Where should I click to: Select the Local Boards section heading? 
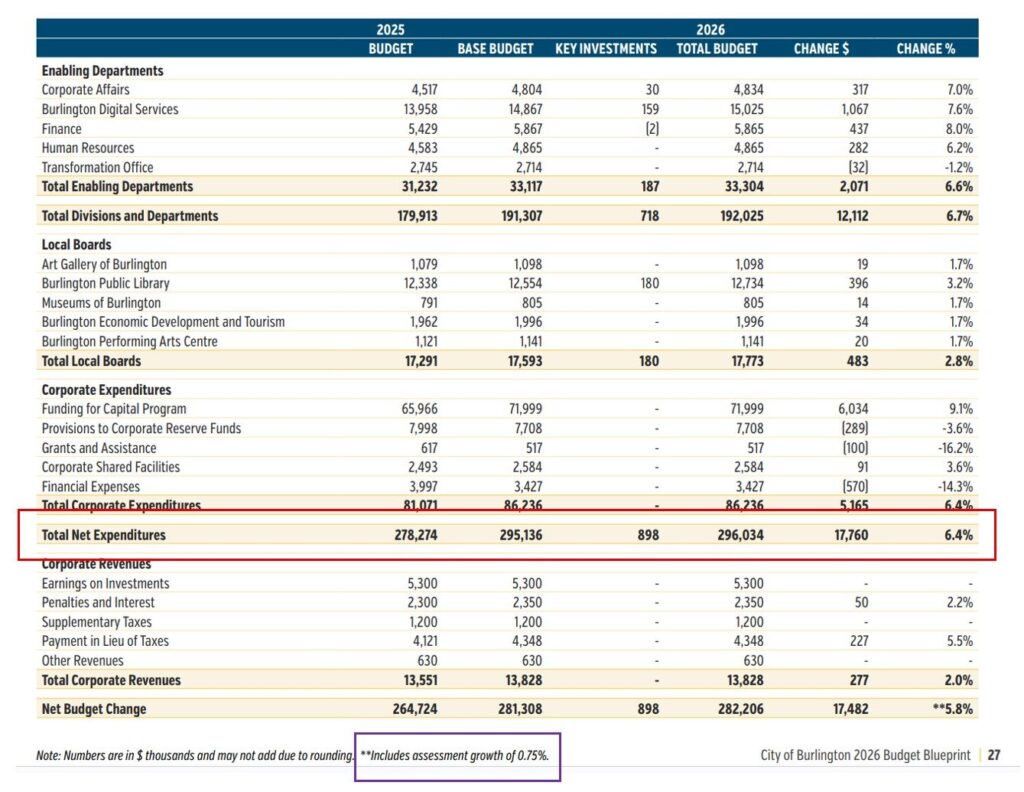tap(76, 245)
